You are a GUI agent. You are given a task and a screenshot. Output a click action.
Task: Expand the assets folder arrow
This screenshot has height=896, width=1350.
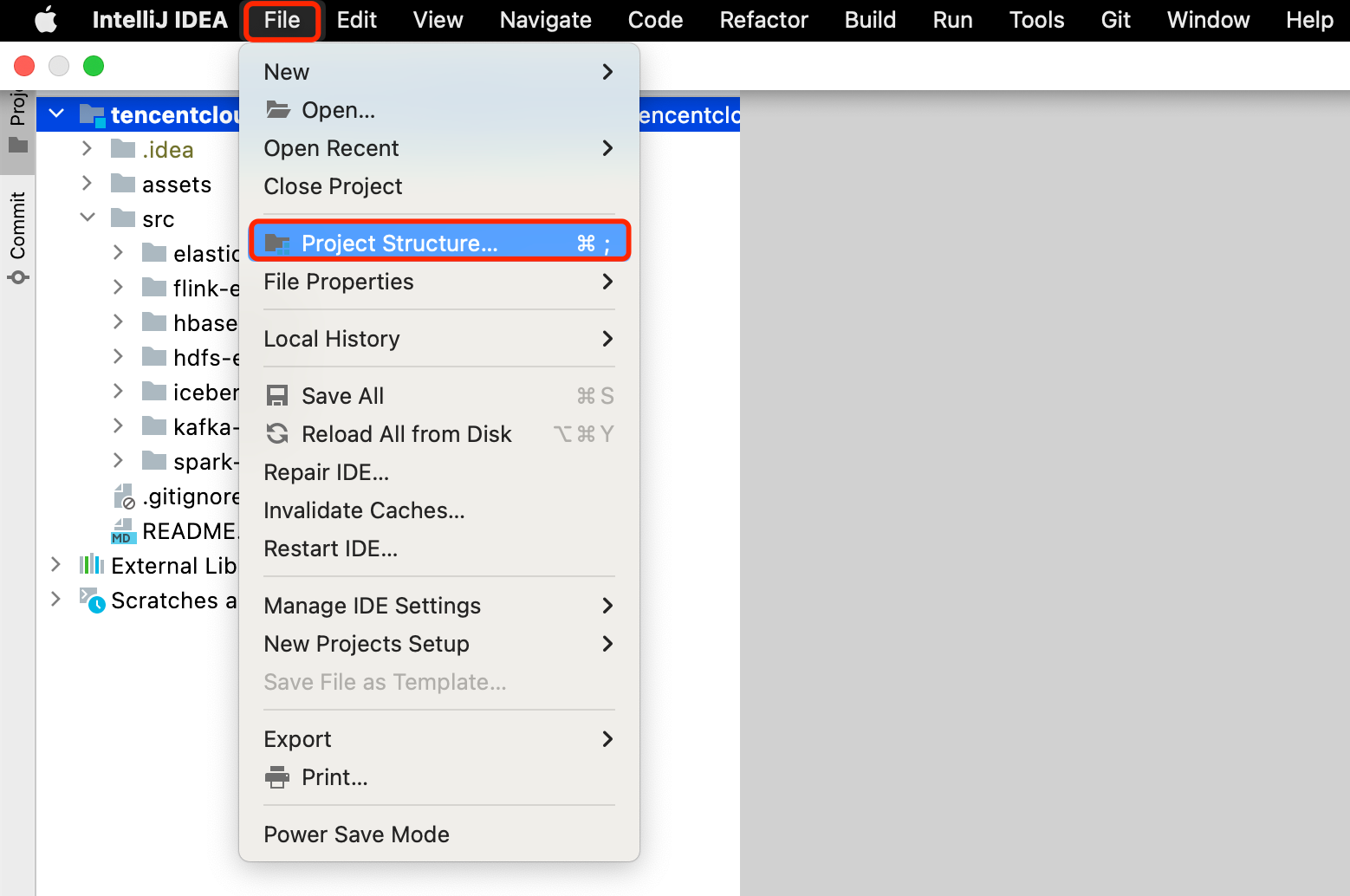coord(87,184)
